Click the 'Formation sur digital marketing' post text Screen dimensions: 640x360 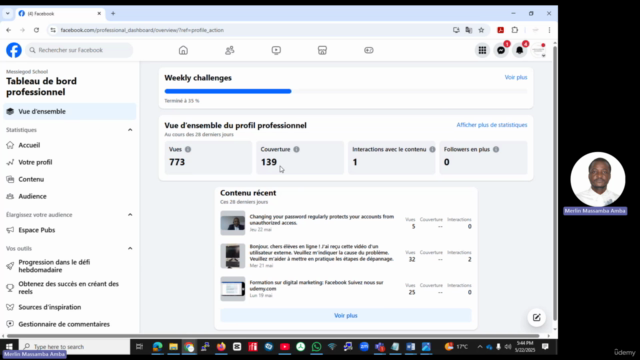(316, 285)
